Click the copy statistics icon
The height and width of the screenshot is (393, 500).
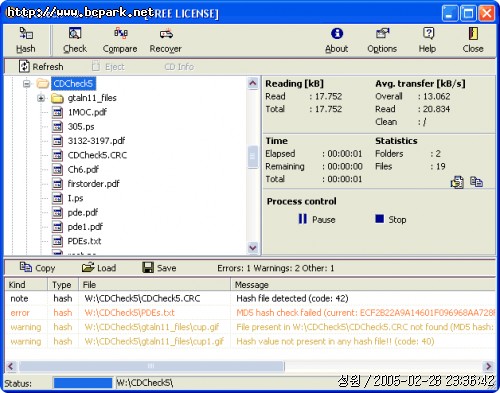click(x=476, y=182)
